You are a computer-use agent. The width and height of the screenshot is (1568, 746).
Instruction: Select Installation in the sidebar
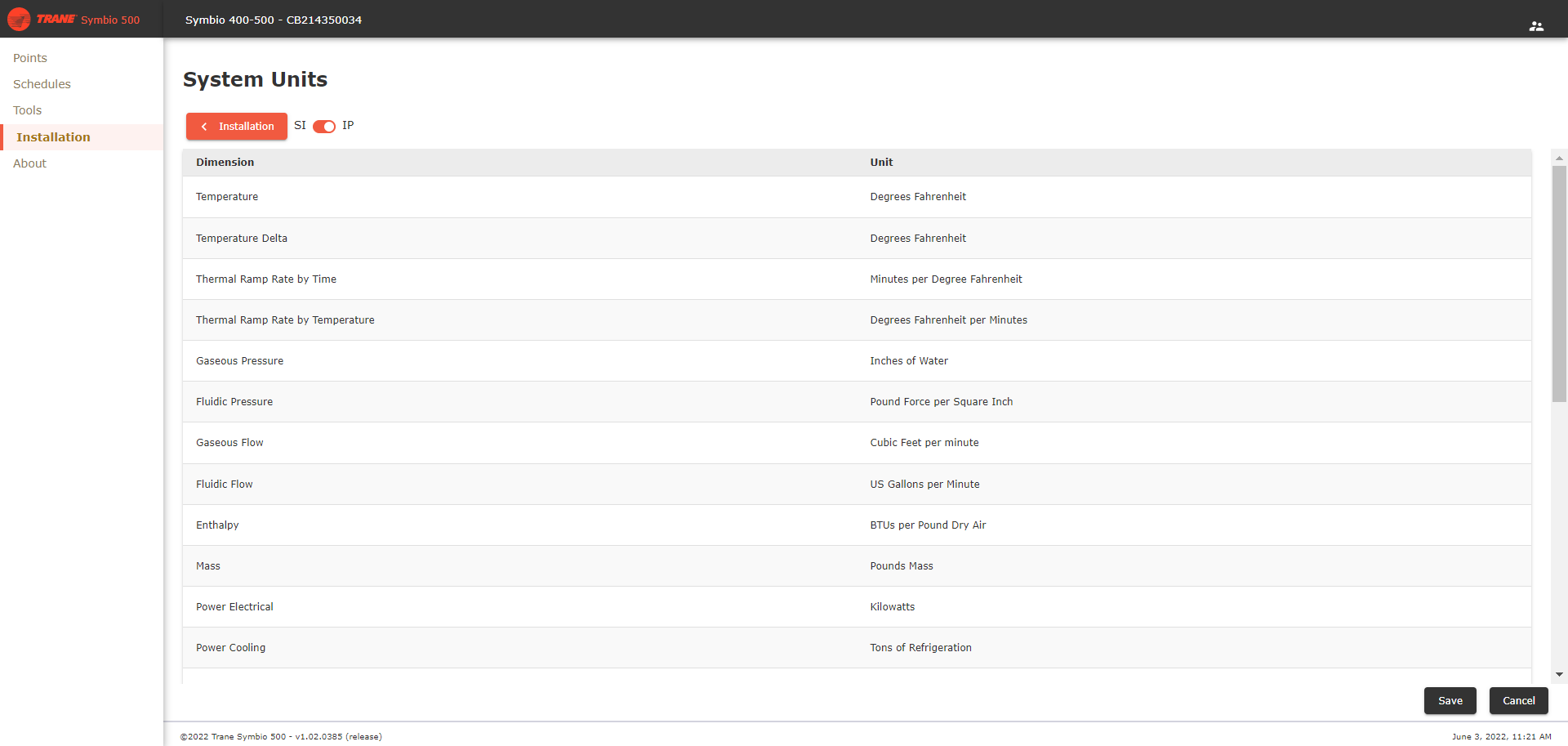(53, 137)
